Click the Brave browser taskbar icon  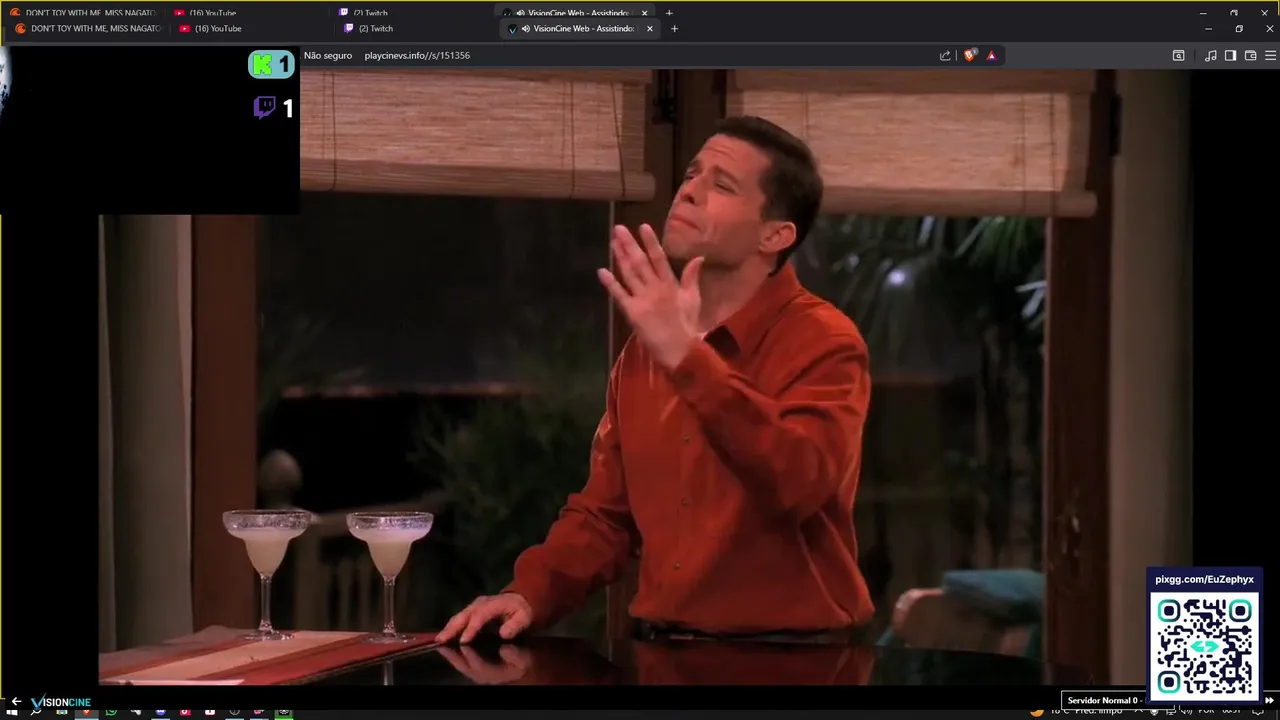coord(86,712)
